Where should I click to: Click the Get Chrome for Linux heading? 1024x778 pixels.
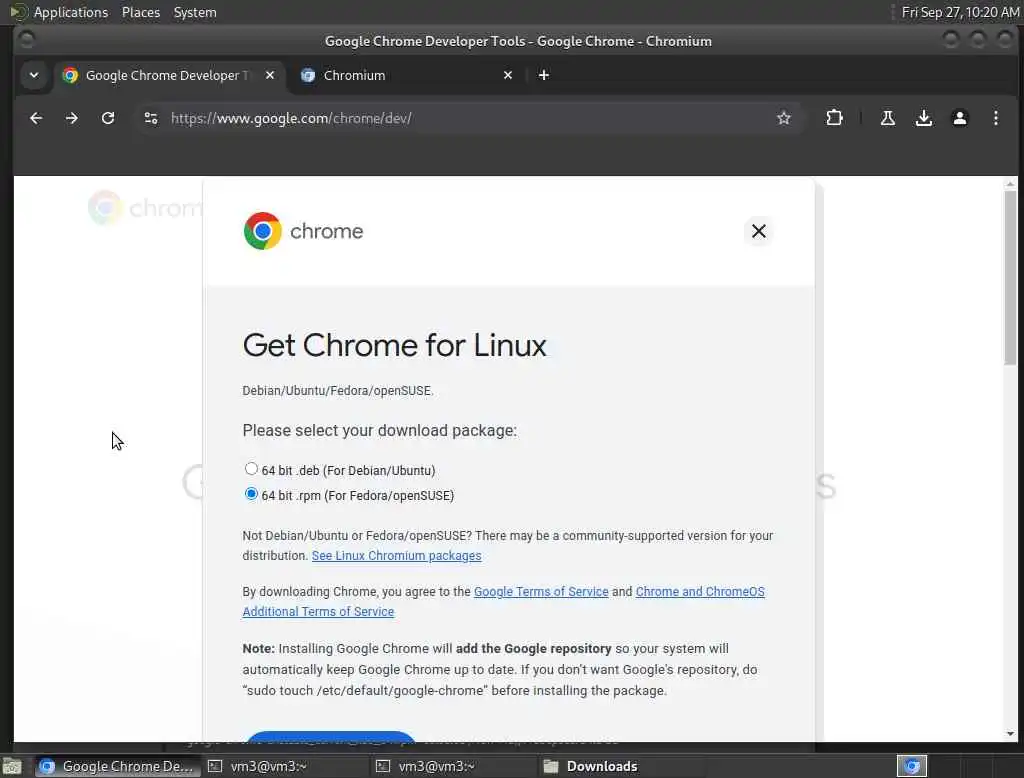pos(394,346)
